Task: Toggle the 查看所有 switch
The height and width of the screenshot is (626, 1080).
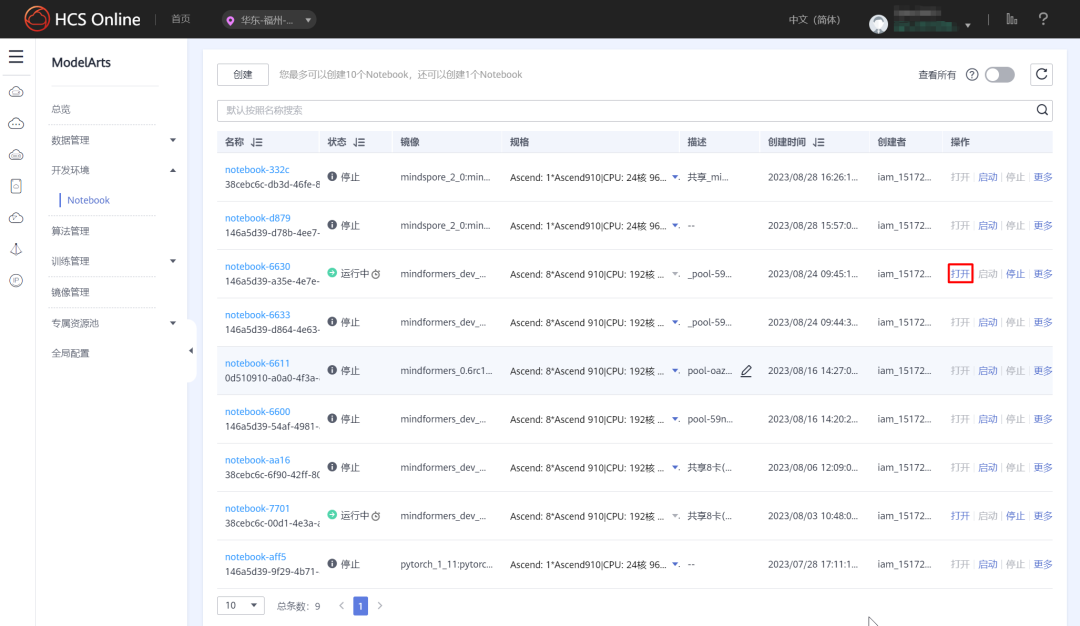Action: click(x=999, y=74)
